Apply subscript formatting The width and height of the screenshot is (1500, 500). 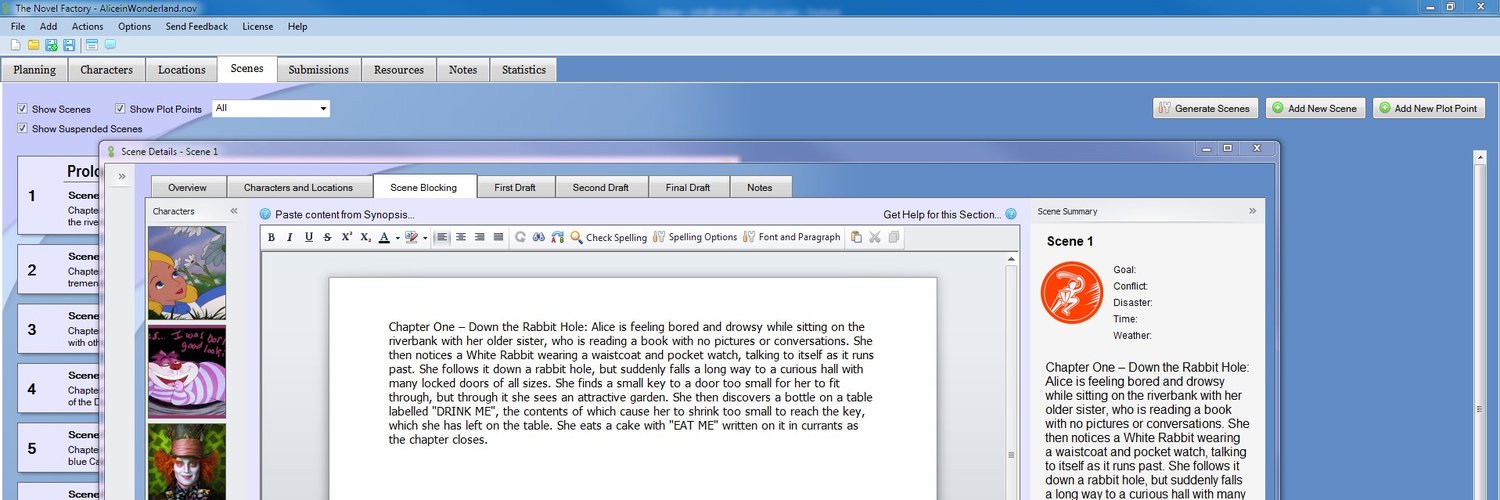tap(366, 237)
